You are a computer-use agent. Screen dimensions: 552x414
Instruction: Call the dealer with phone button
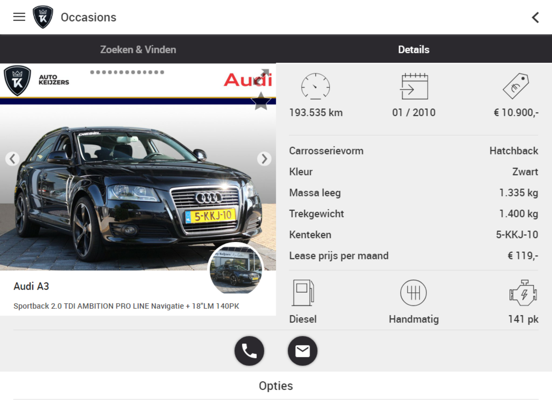coord(249,351)
